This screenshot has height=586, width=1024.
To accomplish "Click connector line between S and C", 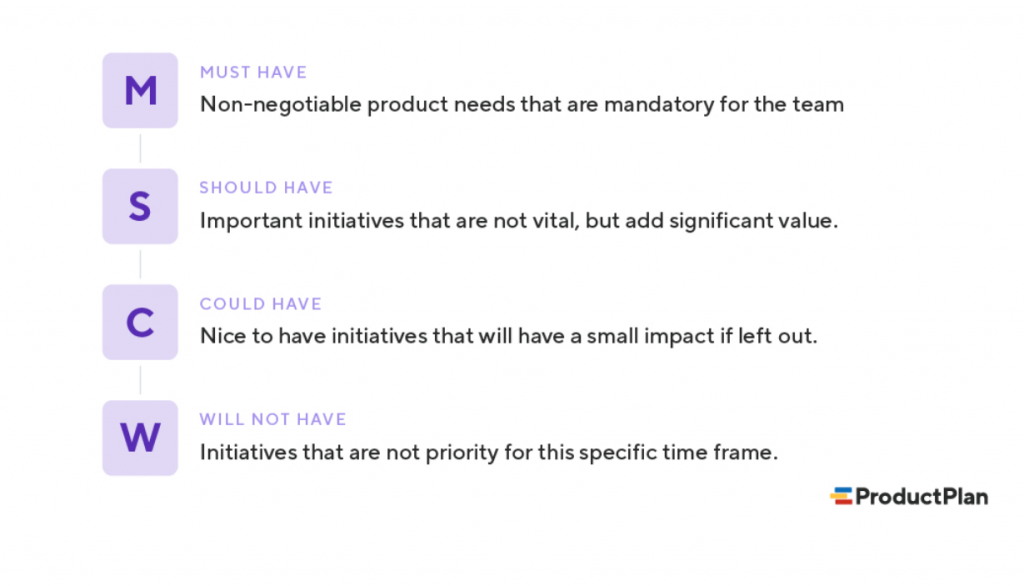I will coord(140,265).
